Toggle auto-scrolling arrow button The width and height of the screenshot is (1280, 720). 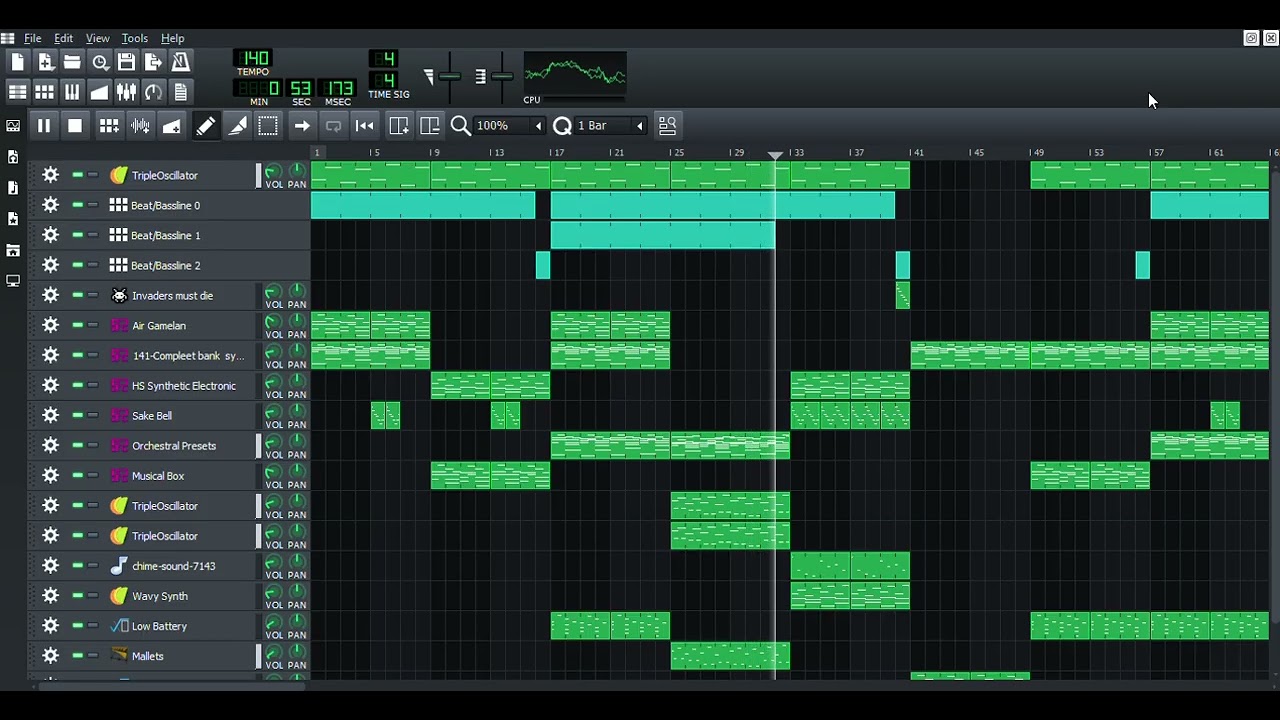pos(301,125)
